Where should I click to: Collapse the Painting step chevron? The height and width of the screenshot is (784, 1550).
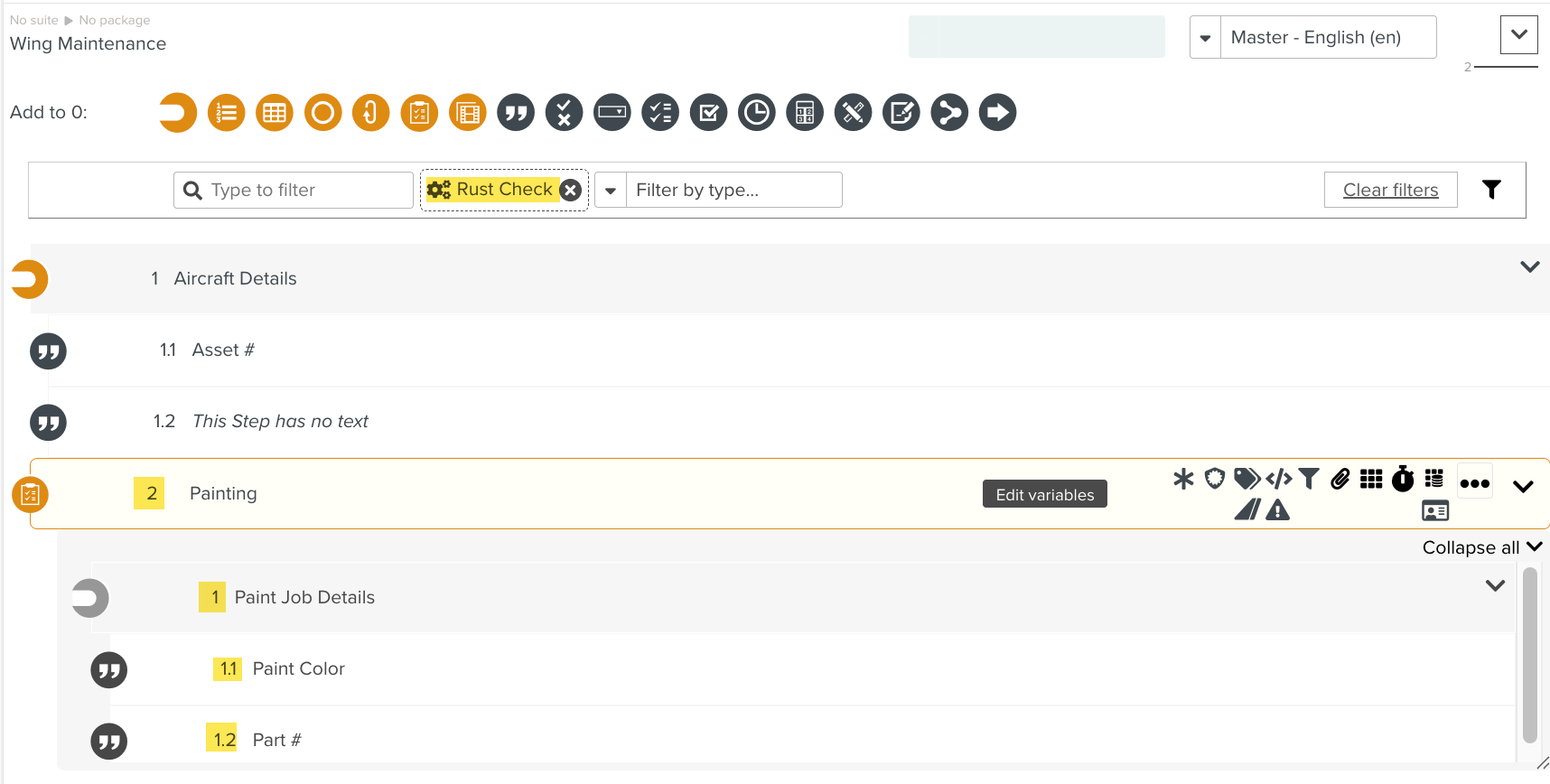pos(1524,487)
